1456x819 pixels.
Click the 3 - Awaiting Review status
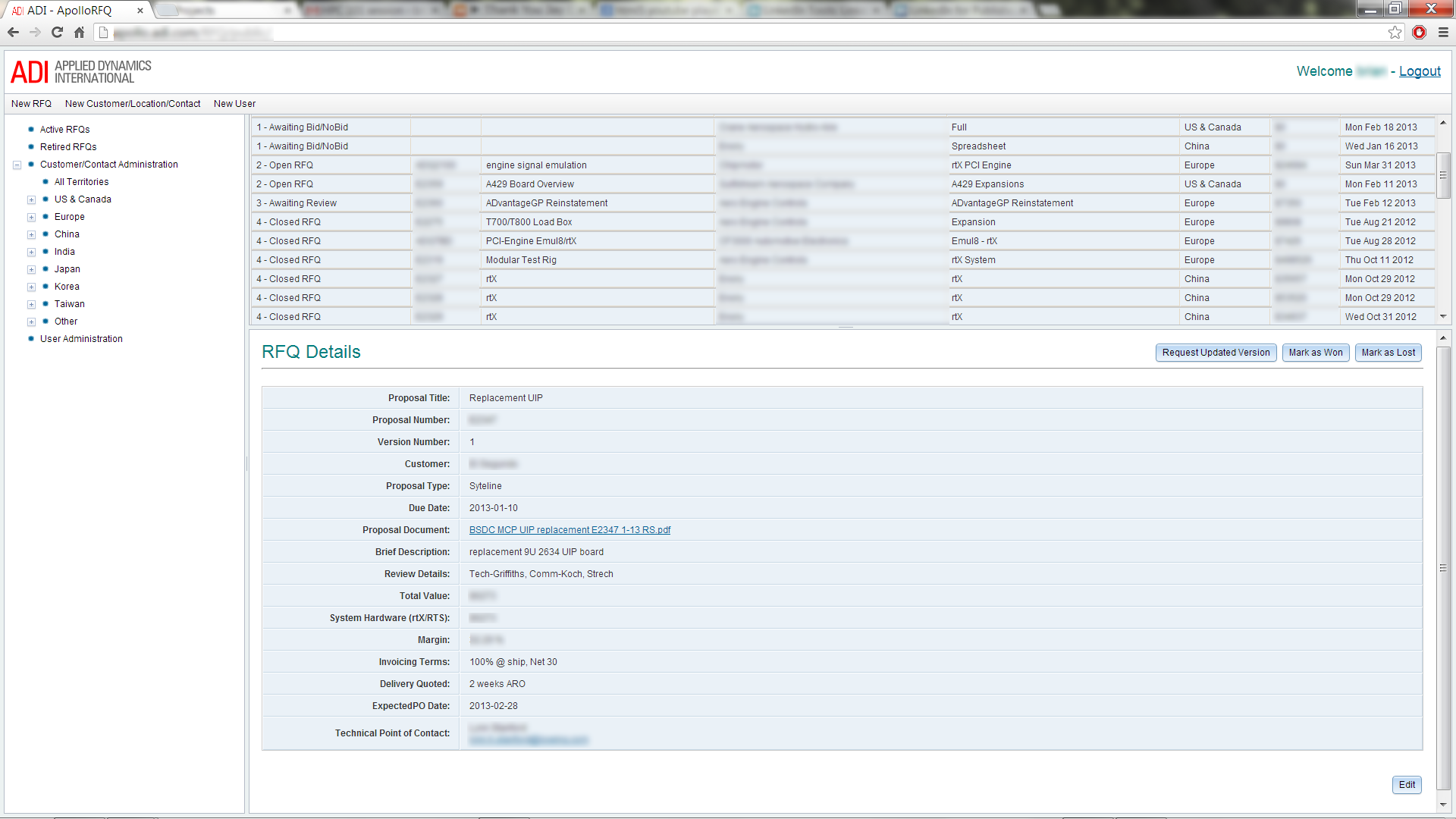[x=297, y=203]
